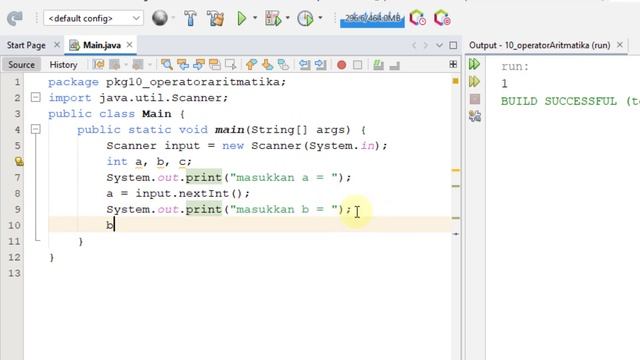This screenshot has height=360, width=640.
Task: Click "java.util.Scanner" import text
Action: tap(160, 98)
